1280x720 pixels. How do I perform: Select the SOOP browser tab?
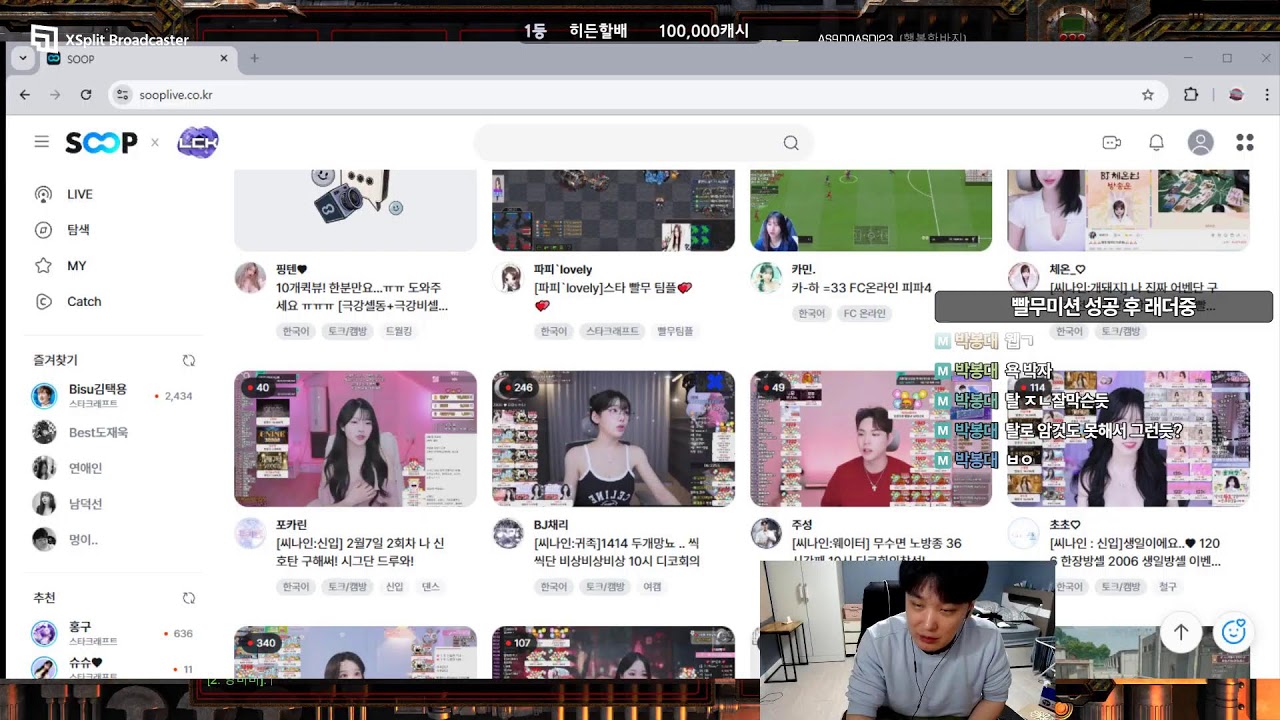point(138,58)
